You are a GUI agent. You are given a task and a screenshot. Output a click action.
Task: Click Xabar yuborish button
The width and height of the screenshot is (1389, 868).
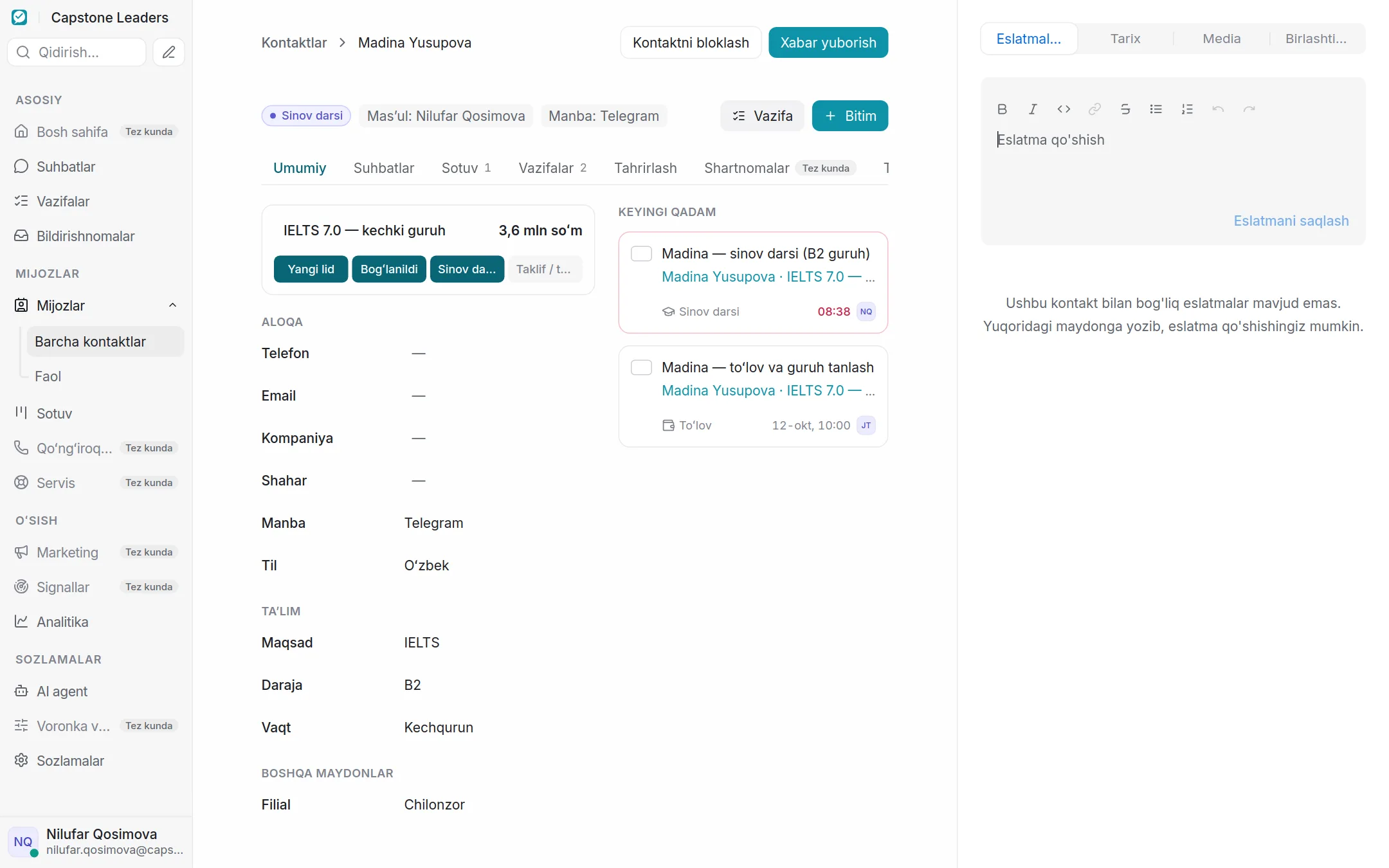click(x=828, y=42)
